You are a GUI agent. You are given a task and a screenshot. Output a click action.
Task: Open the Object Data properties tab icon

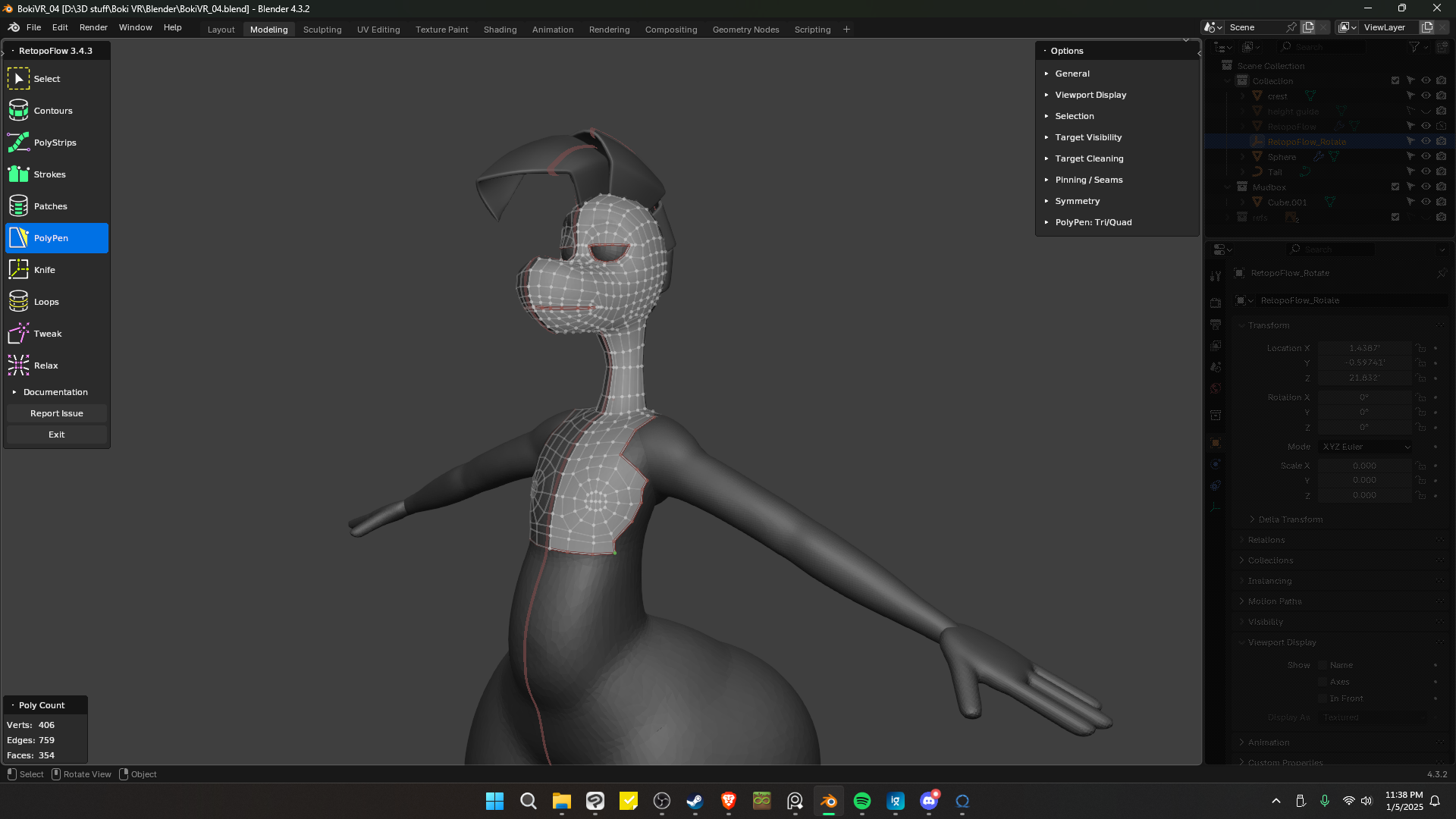pyautogui.click(x=1216, y=507)
